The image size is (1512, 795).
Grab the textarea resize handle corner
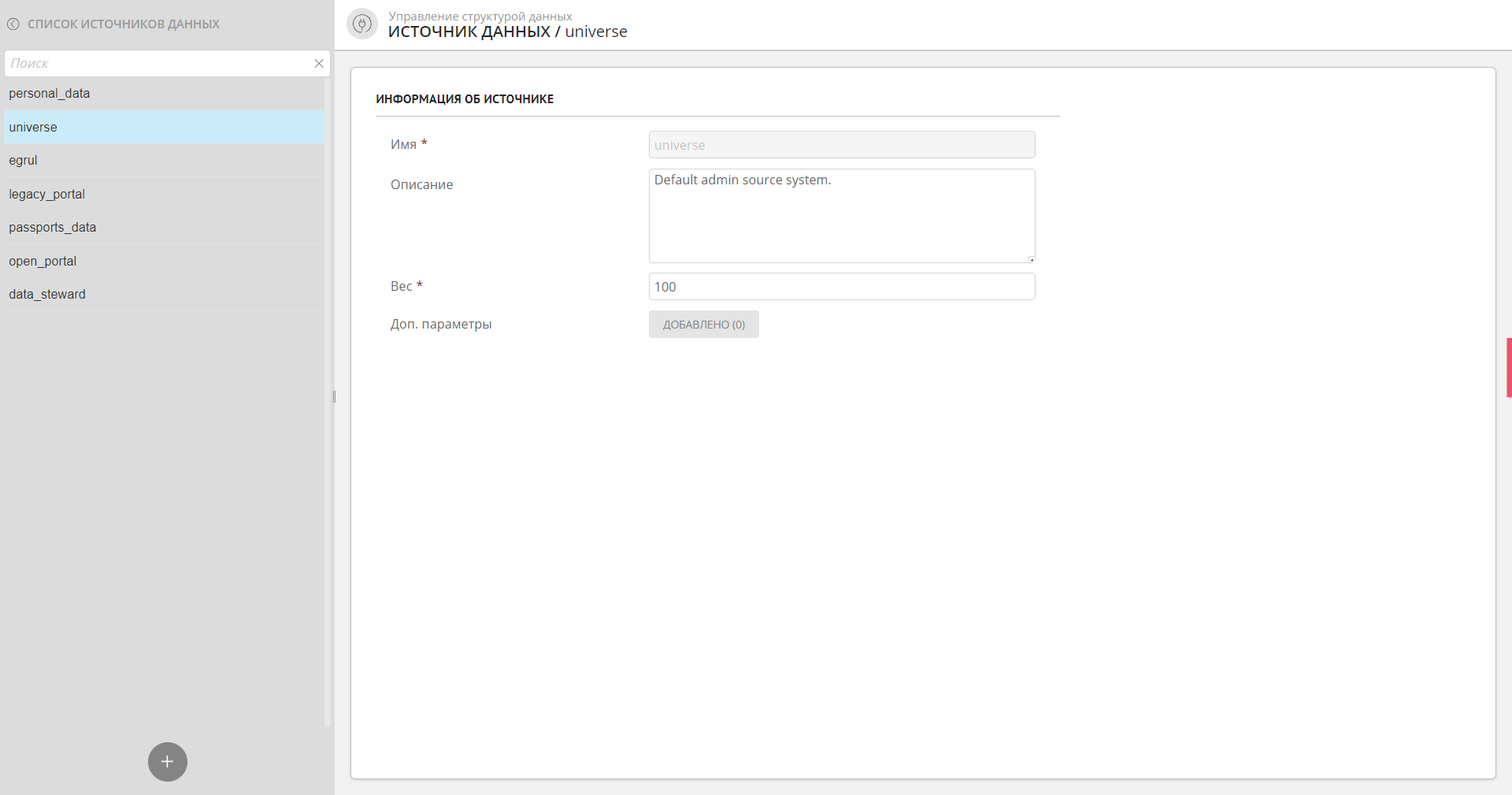pyautogui.click(x=1031, y=259)
